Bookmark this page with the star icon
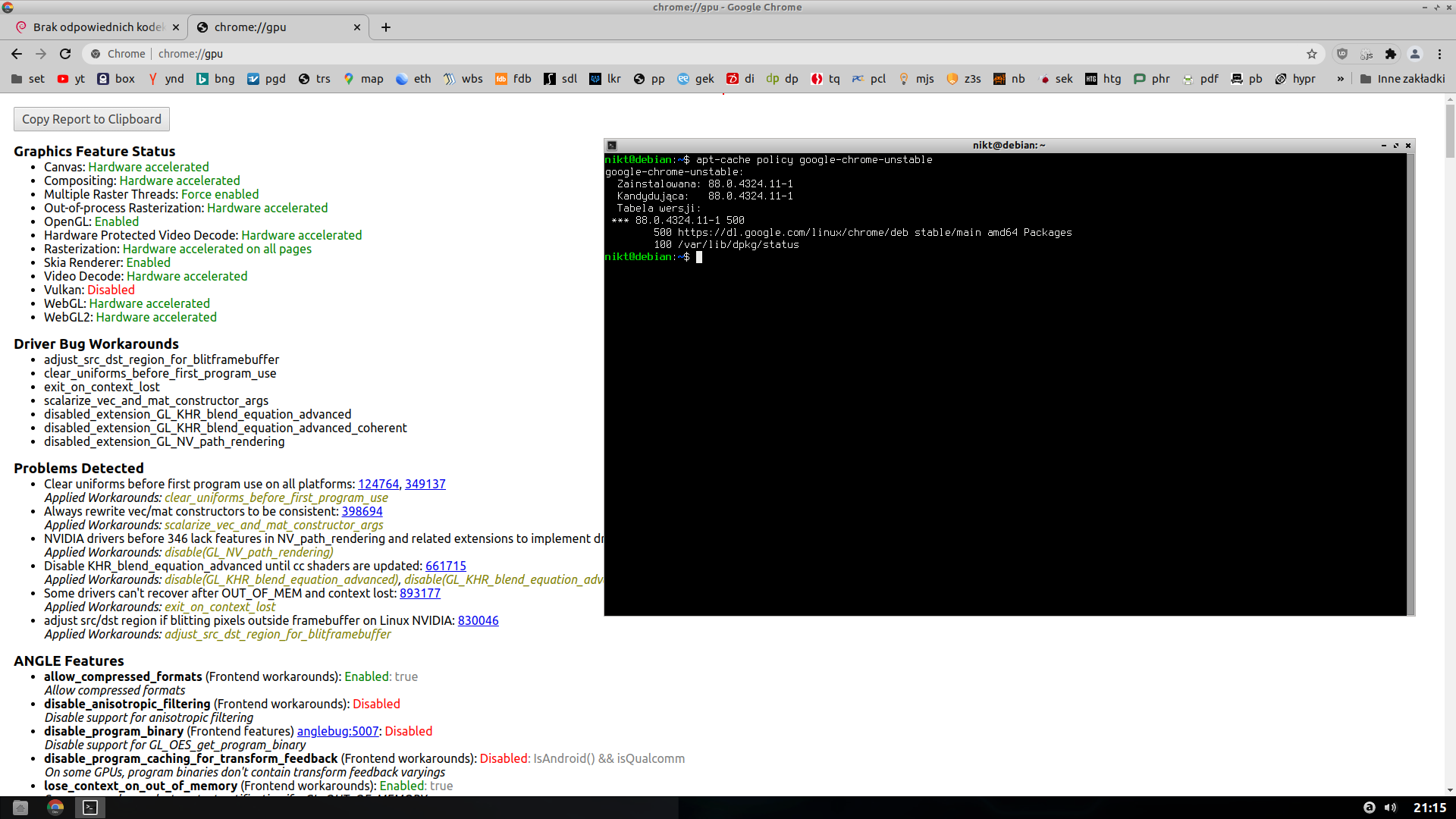 (1312, 54)
